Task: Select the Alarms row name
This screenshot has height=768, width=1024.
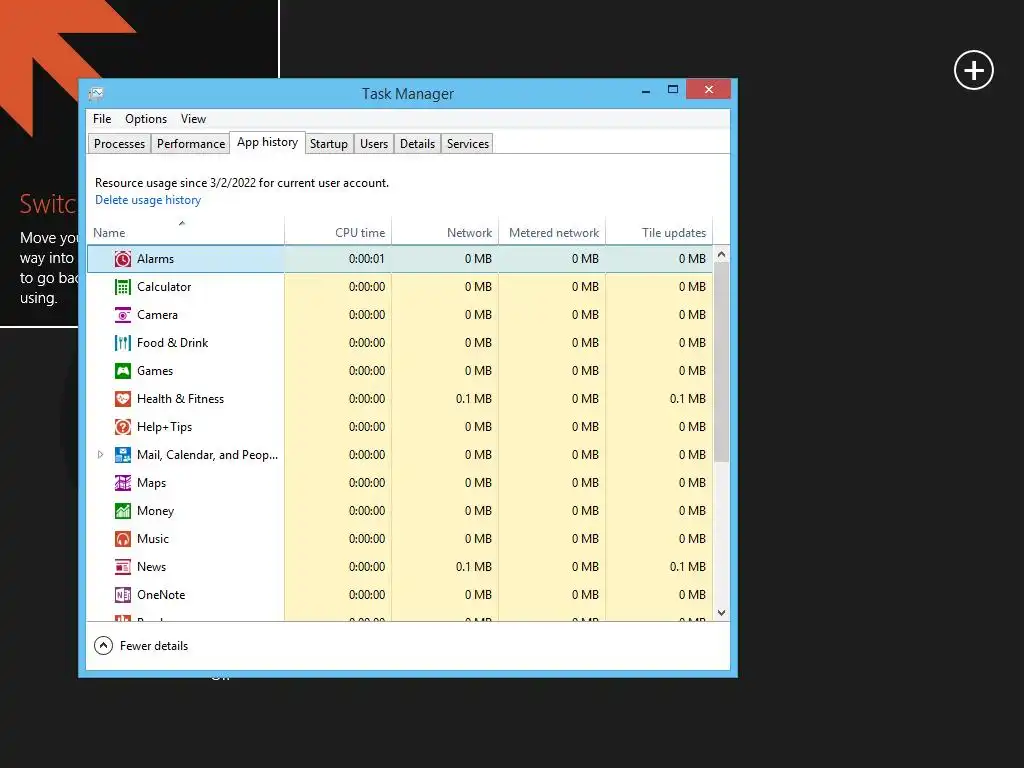Action: (155, 259)
